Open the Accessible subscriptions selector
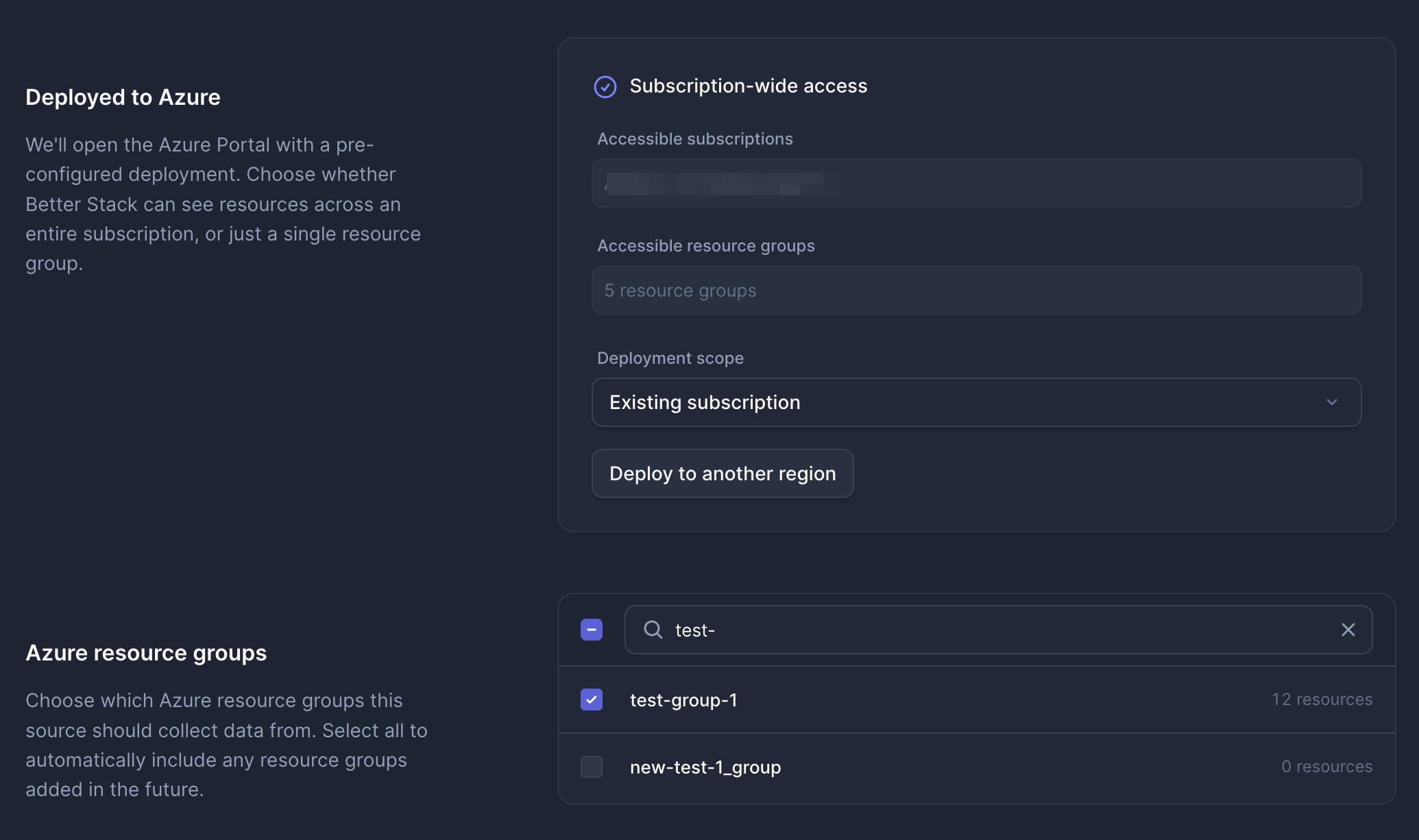 click(x=976, y=183)
